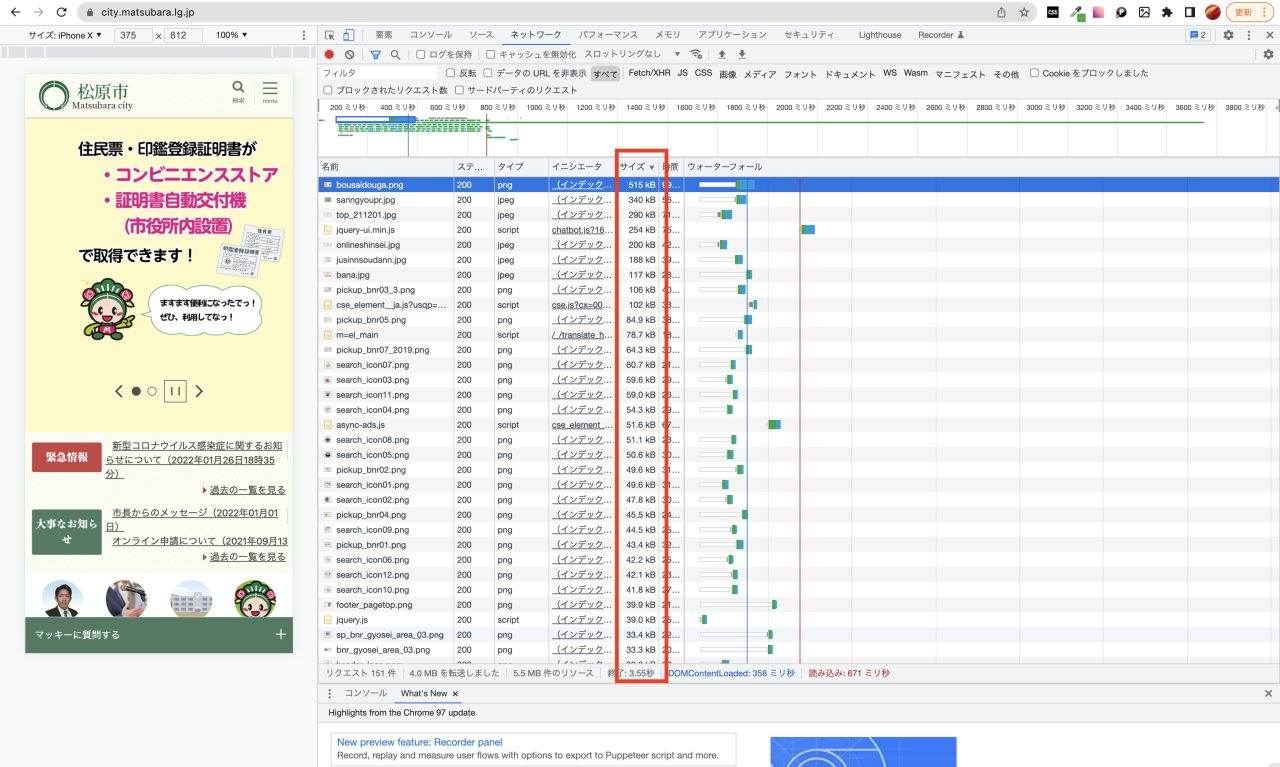This screenshot has height=767, width=1280.
Task: Open the Lighthouse tab
Action: tap(879, 35)
